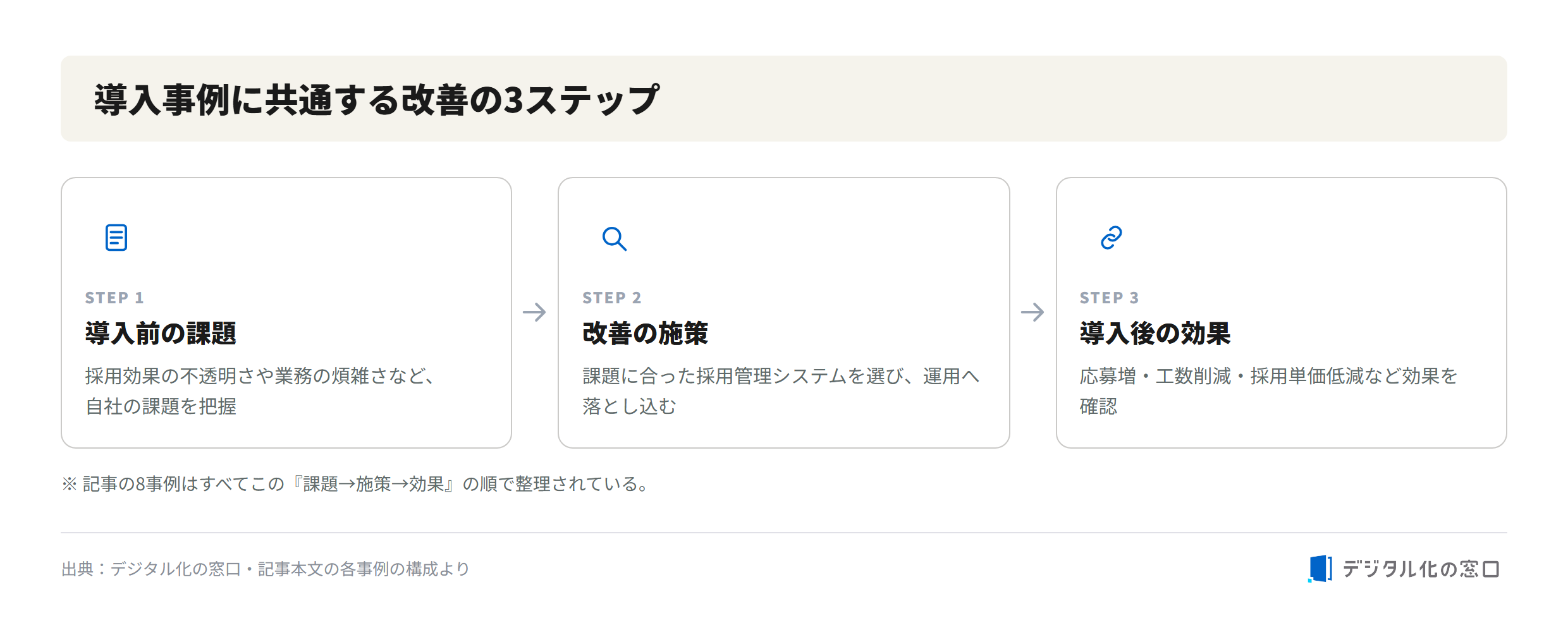
Task: Select the title 導入事例に共通する改善の3ステップ
Action: [x=377, y=100]
